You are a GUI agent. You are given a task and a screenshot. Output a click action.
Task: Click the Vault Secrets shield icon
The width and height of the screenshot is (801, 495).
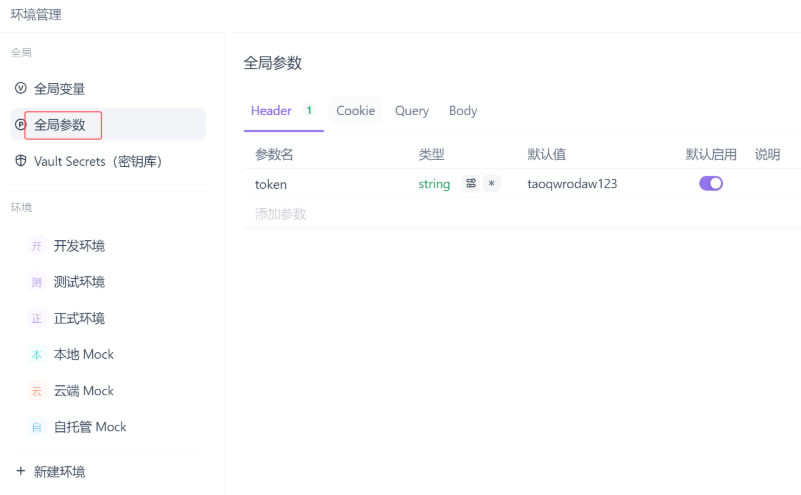tap(21, 161)
